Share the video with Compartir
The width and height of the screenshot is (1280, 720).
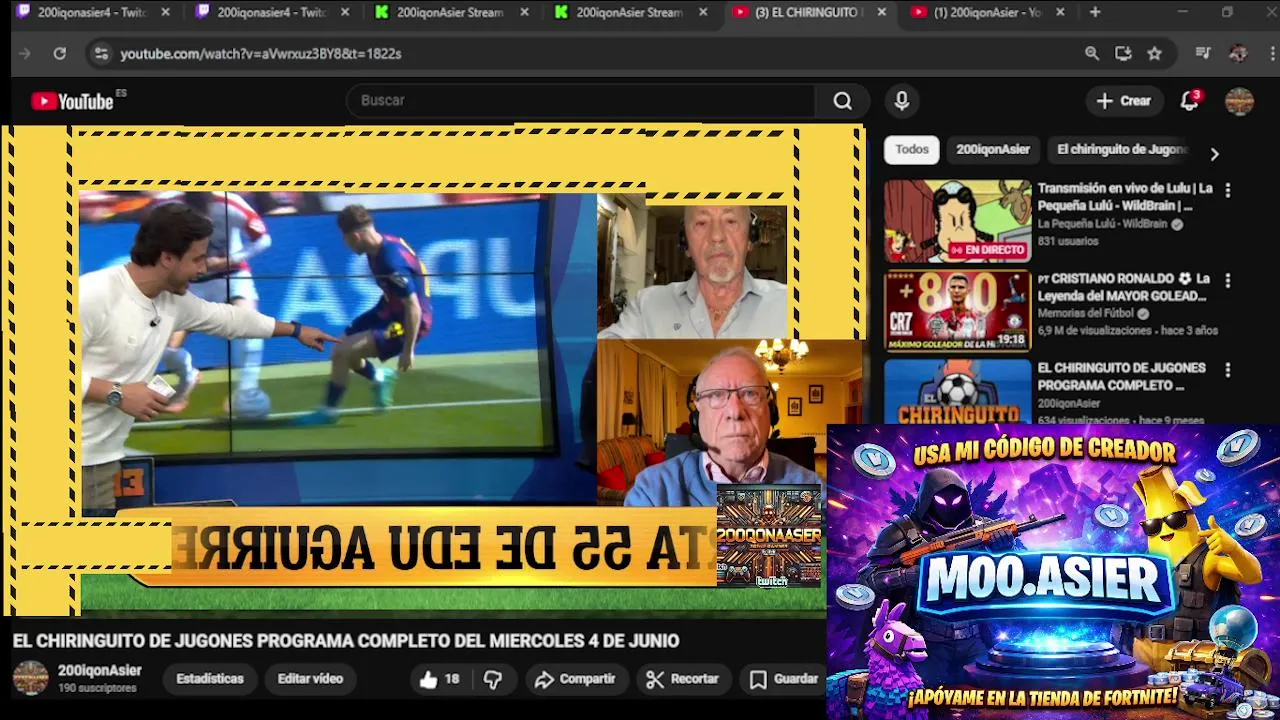[x=575, y=679]
